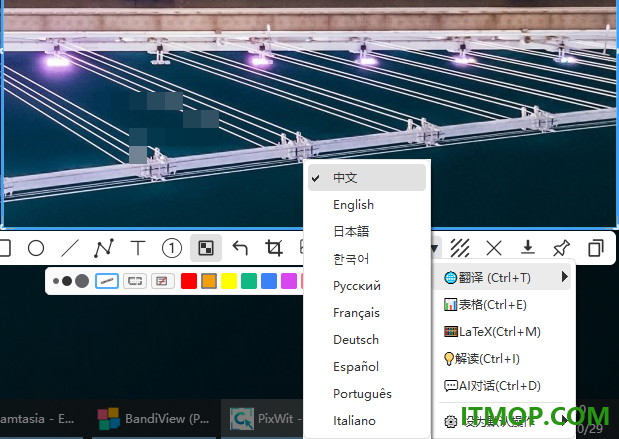This screenshot has width=619, height=439.
Task: Cancel the screenshot with the X icon
Action: [x=494, y=248]
